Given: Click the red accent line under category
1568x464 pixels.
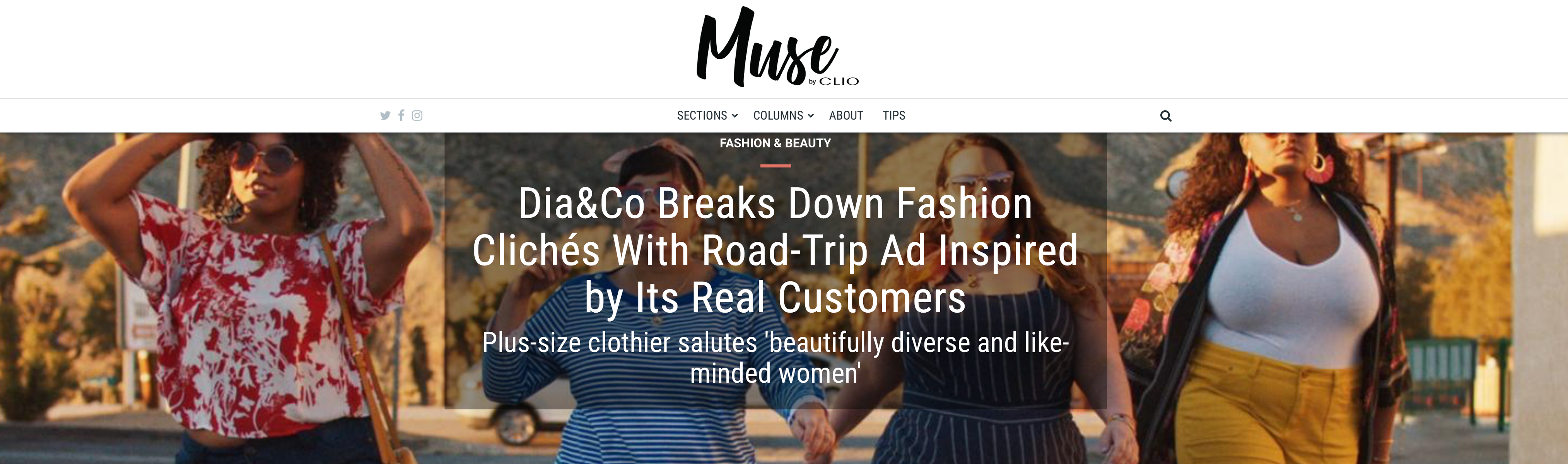Looking at the screenshot, I should coord(775,166).
